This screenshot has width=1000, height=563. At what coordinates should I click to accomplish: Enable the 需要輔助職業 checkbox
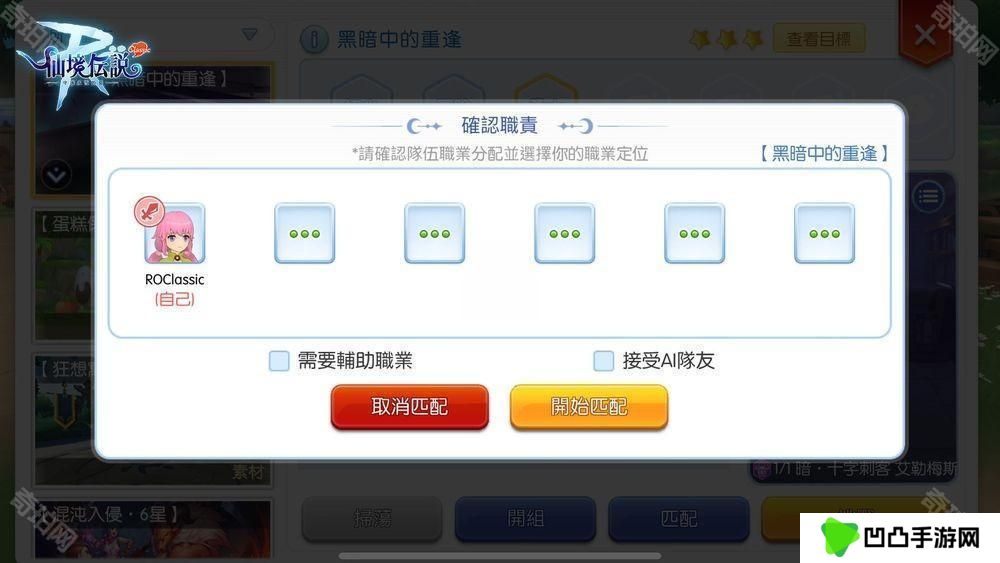coord(279,361)
